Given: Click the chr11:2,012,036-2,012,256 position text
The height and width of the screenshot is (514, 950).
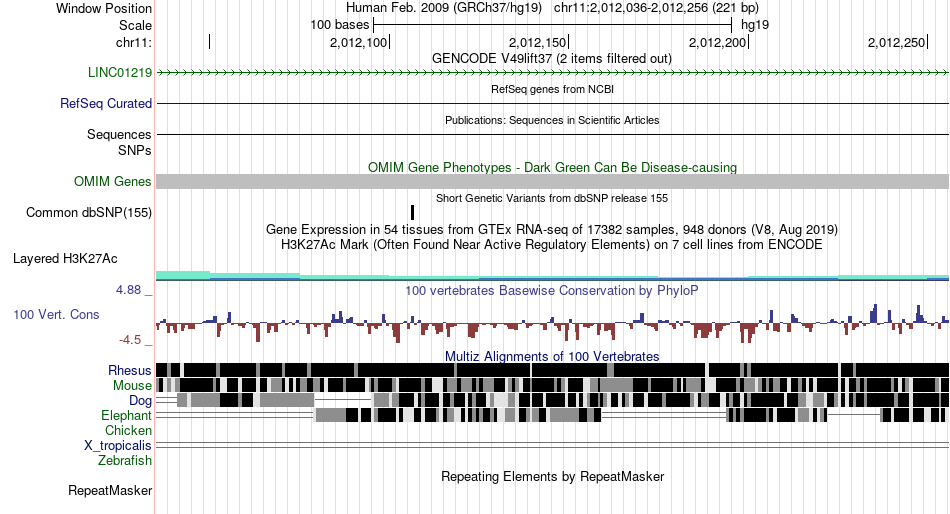Looking at the screenshot, I should coord(656,8).
